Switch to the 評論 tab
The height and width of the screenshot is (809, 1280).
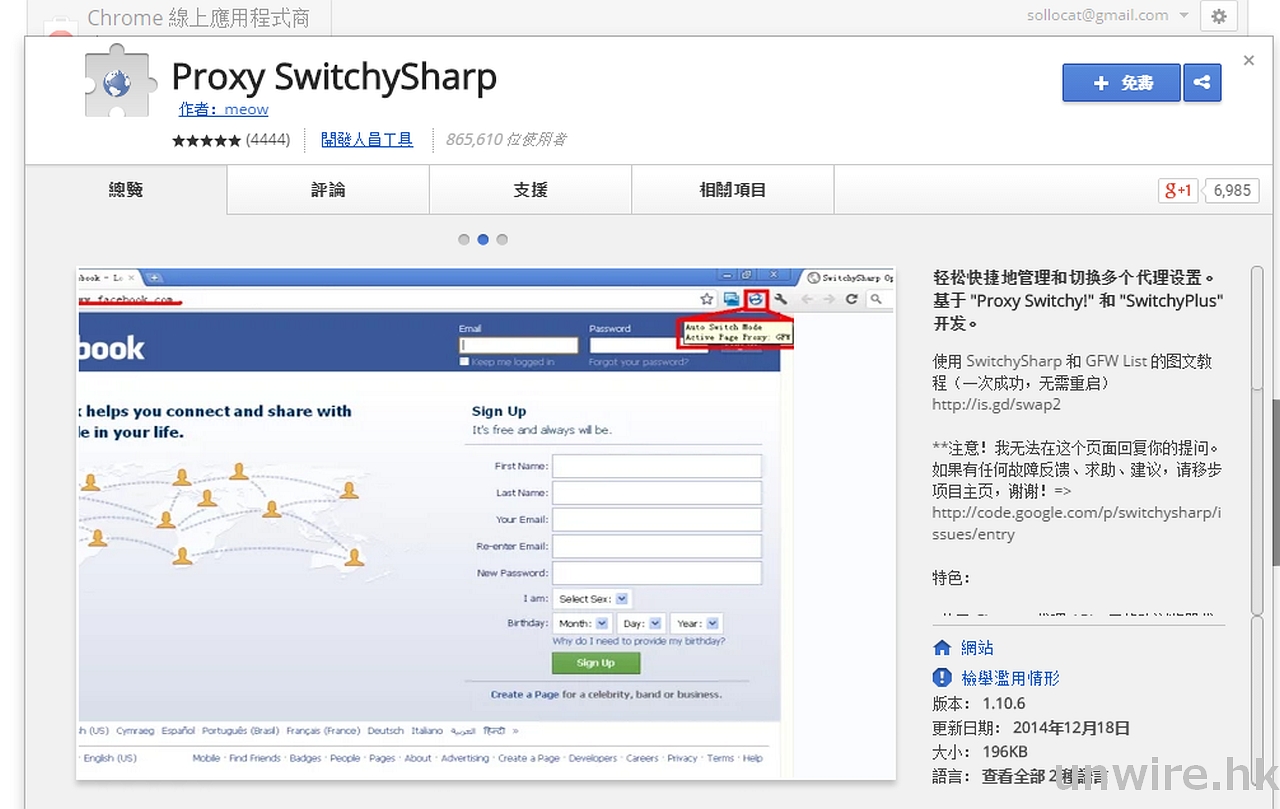[328, 190]
